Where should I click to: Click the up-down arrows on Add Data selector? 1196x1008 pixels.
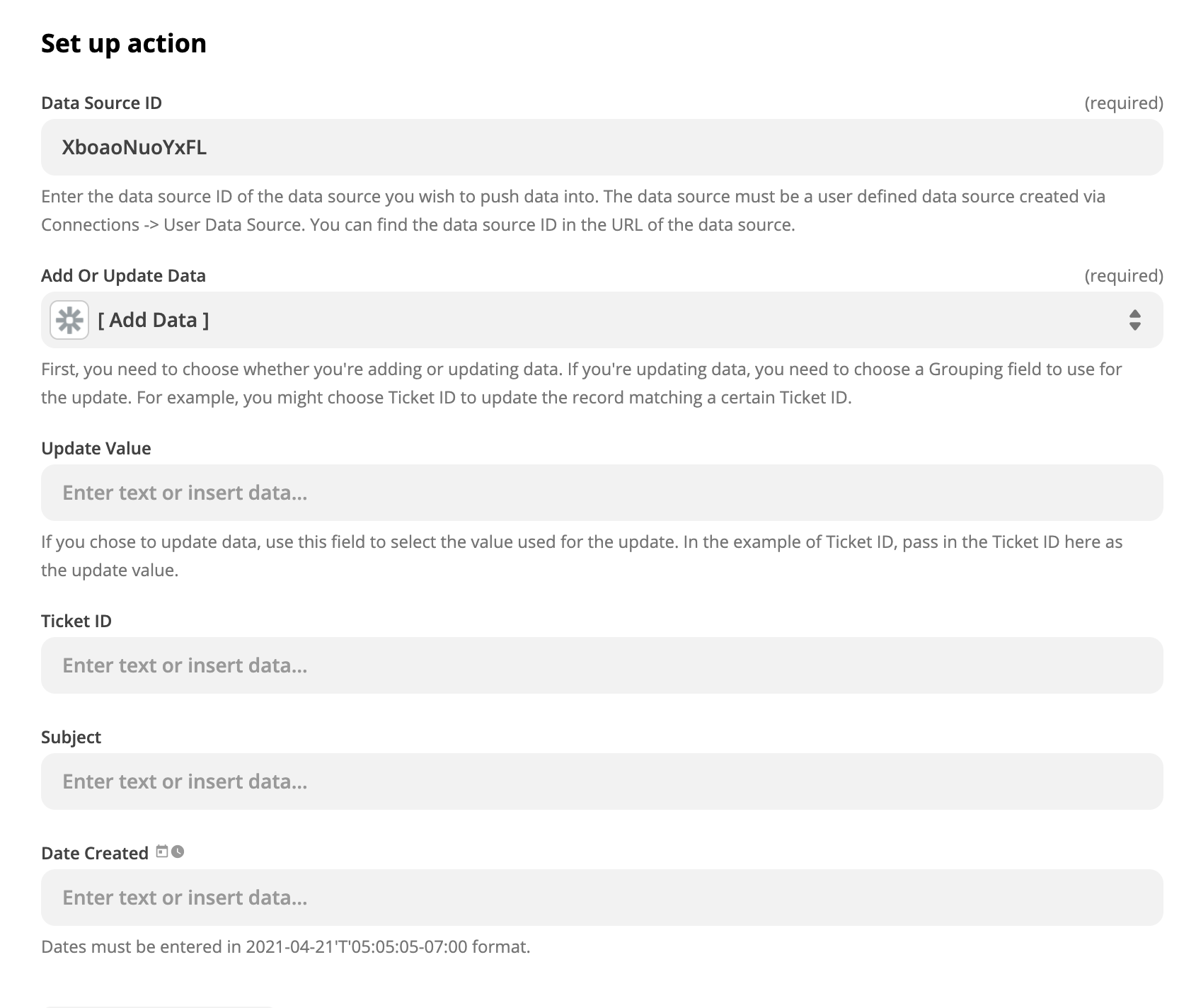pos(1134,320)
